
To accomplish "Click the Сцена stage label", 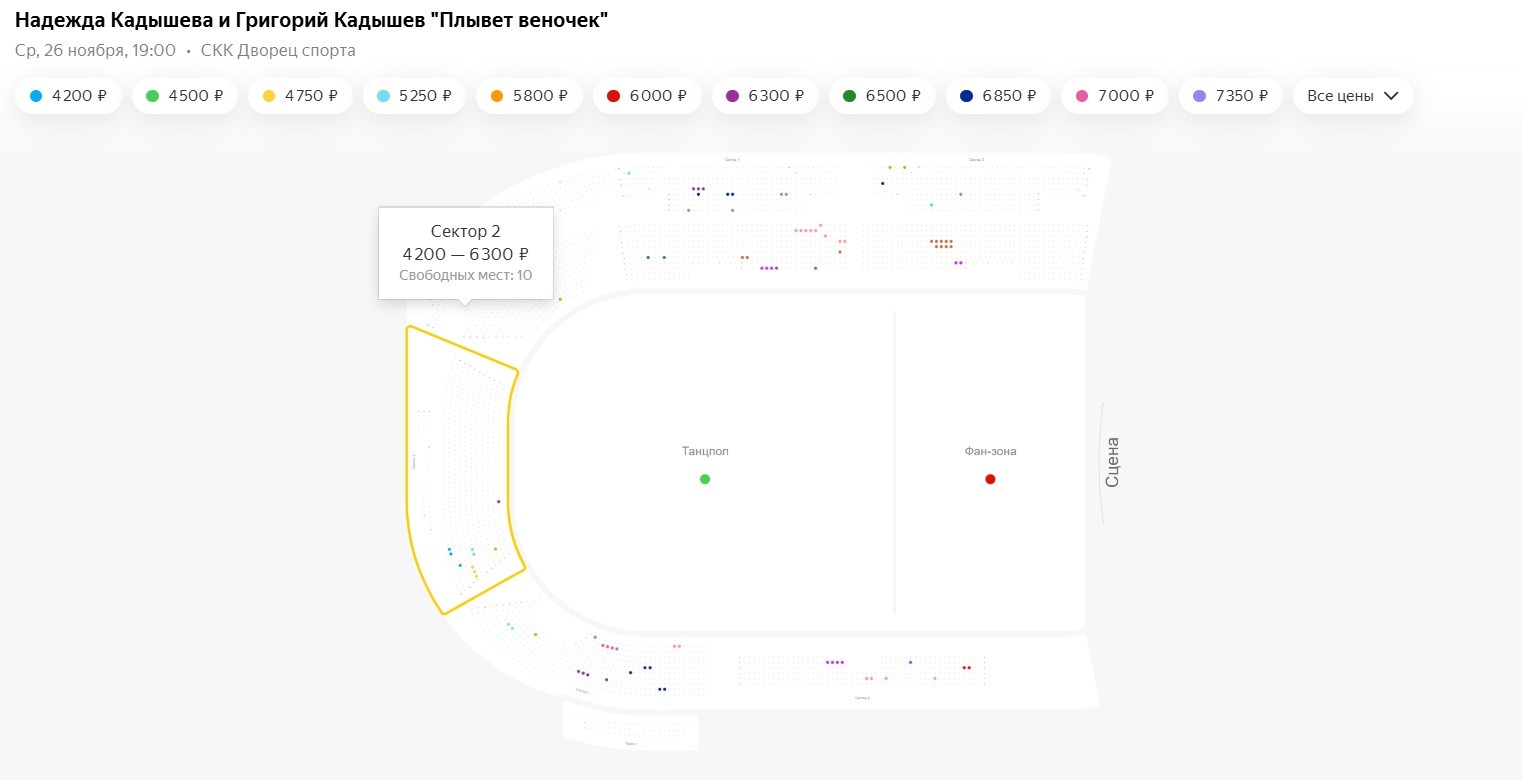I will tap(1112, 462).
